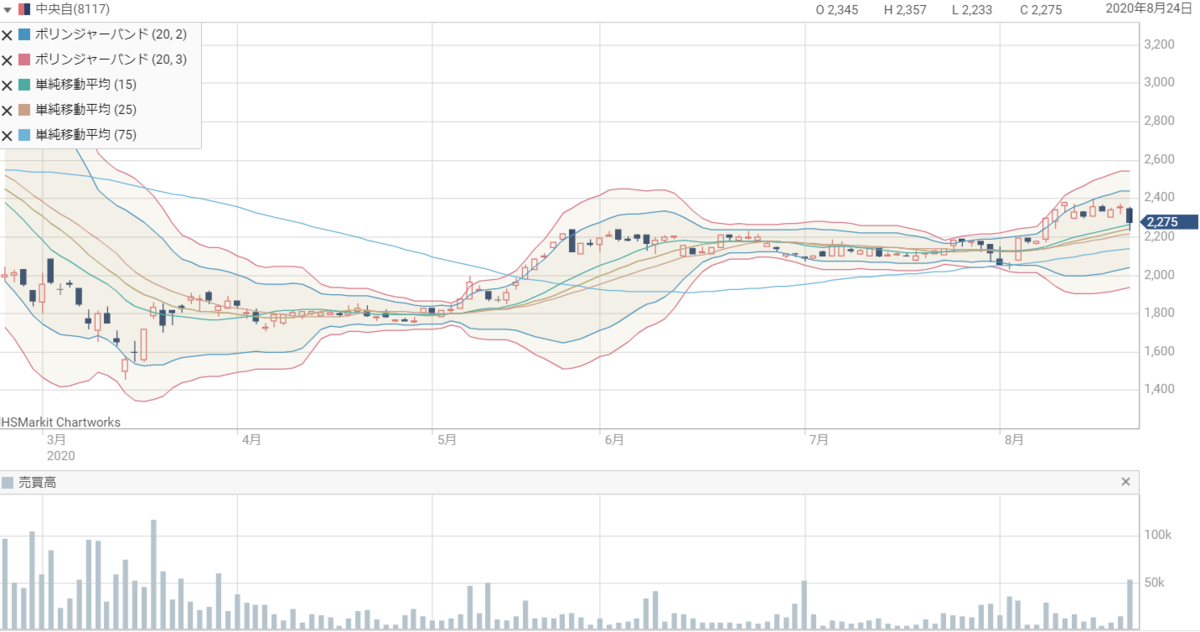Click the 3月 axis label
The width and height of the screenshot is (1200, 632).
click(x=56, y=439)
